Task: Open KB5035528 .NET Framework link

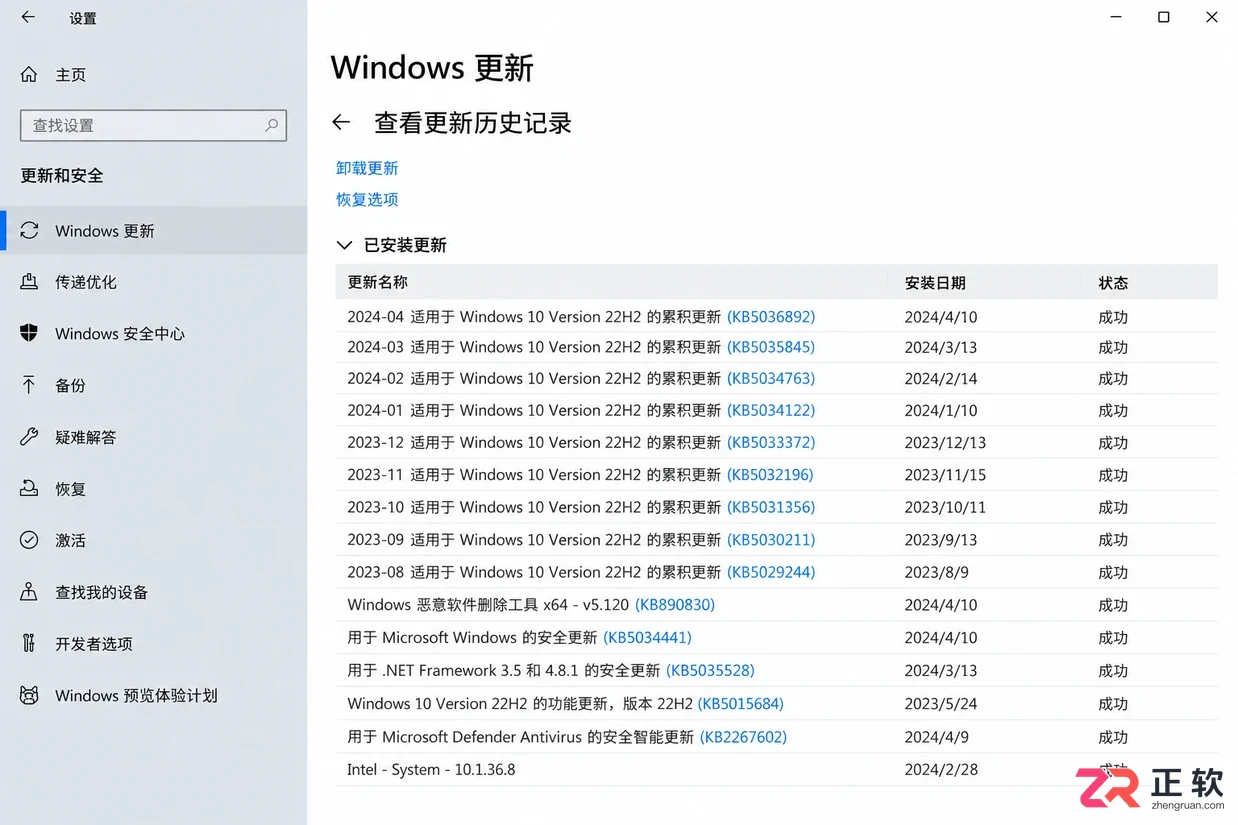Action: pos(710,670)
